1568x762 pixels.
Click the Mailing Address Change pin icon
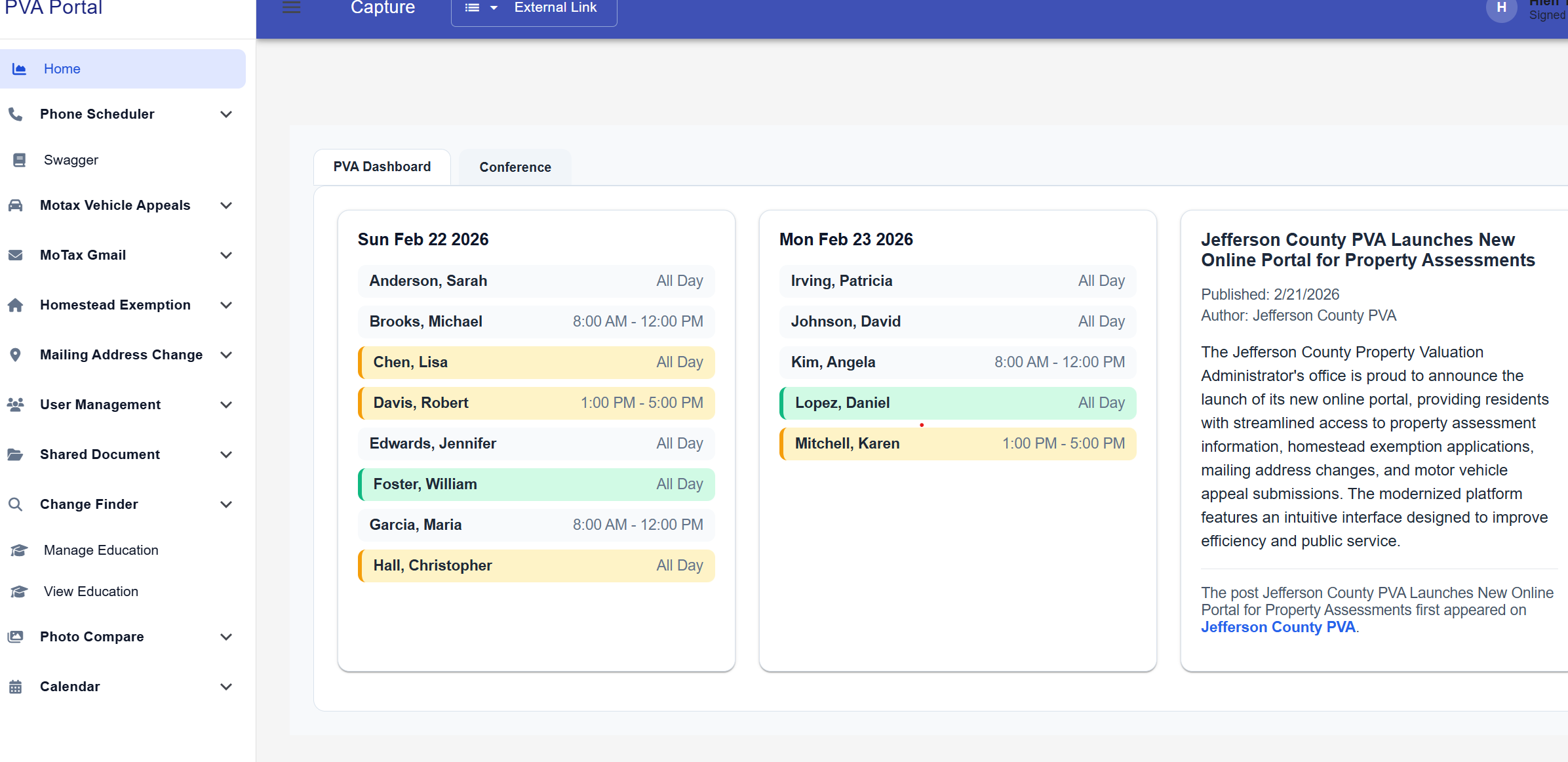pyautogui.click(x=15, y=355)
